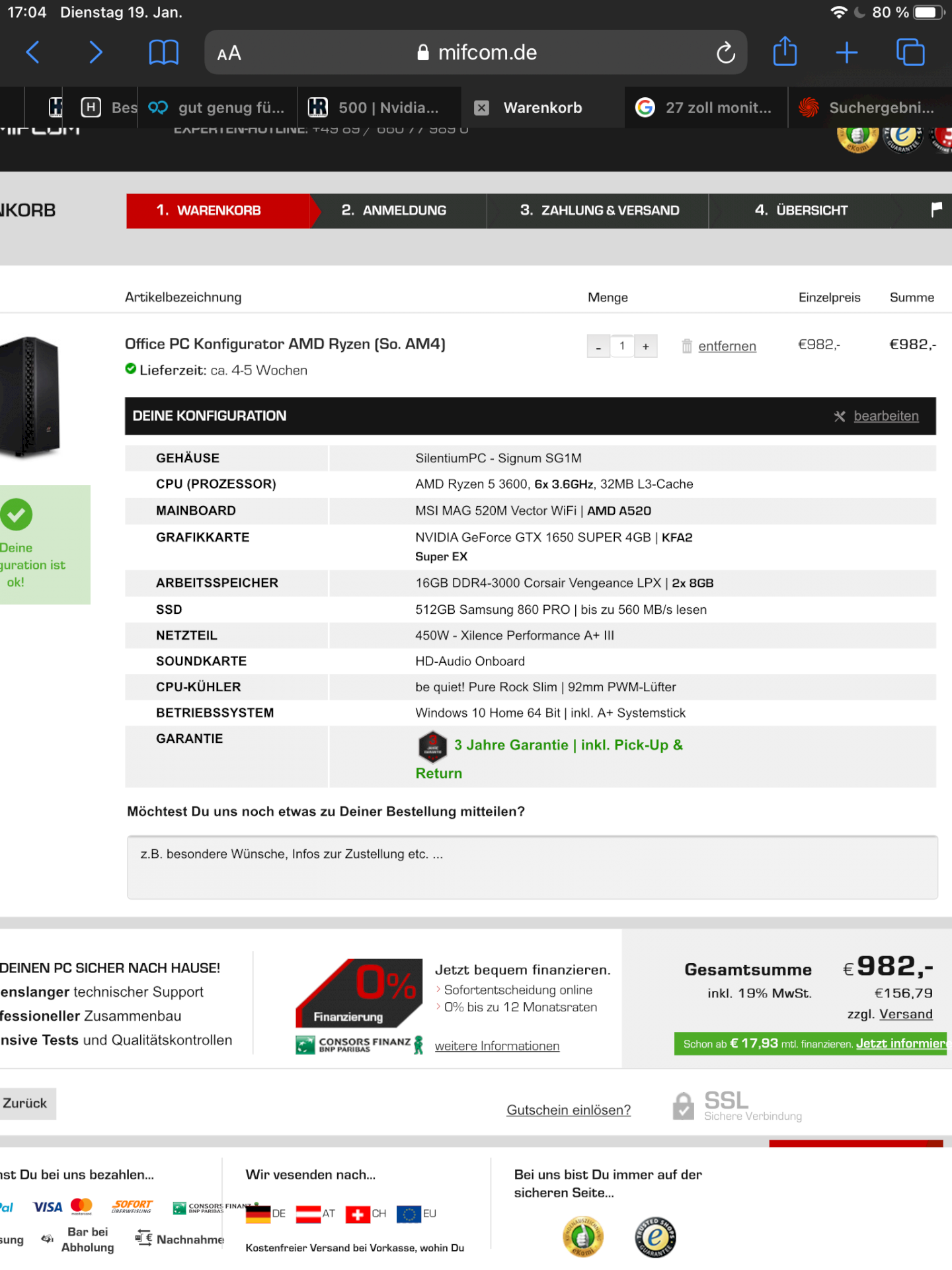Click the German flag DE
Viewport: 952px width, 1270px height.
[258, 1214]
